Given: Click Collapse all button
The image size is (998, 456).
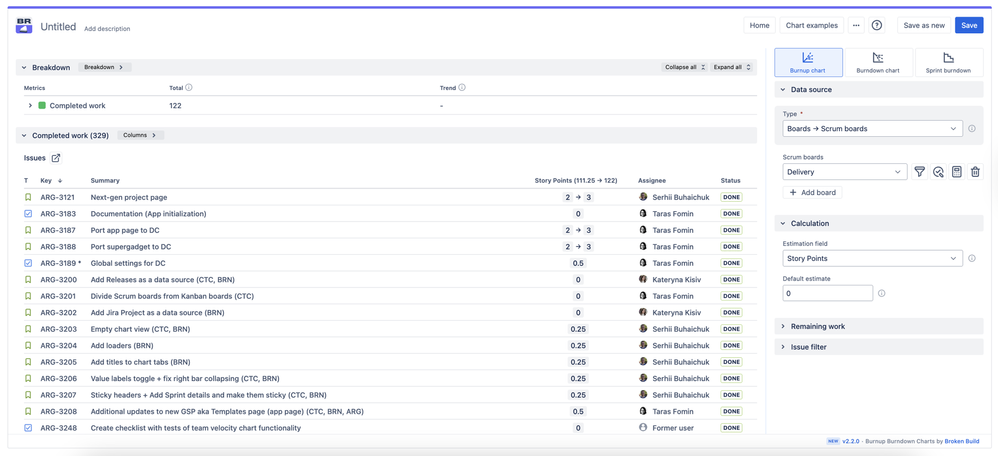Looking at the screenshot, I should pyautogui.click(x=684, y=67).
